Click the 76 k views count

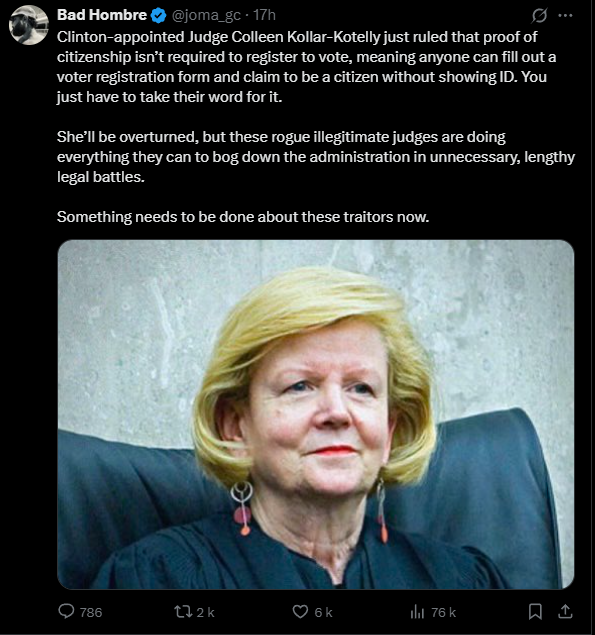coord(443,612)
